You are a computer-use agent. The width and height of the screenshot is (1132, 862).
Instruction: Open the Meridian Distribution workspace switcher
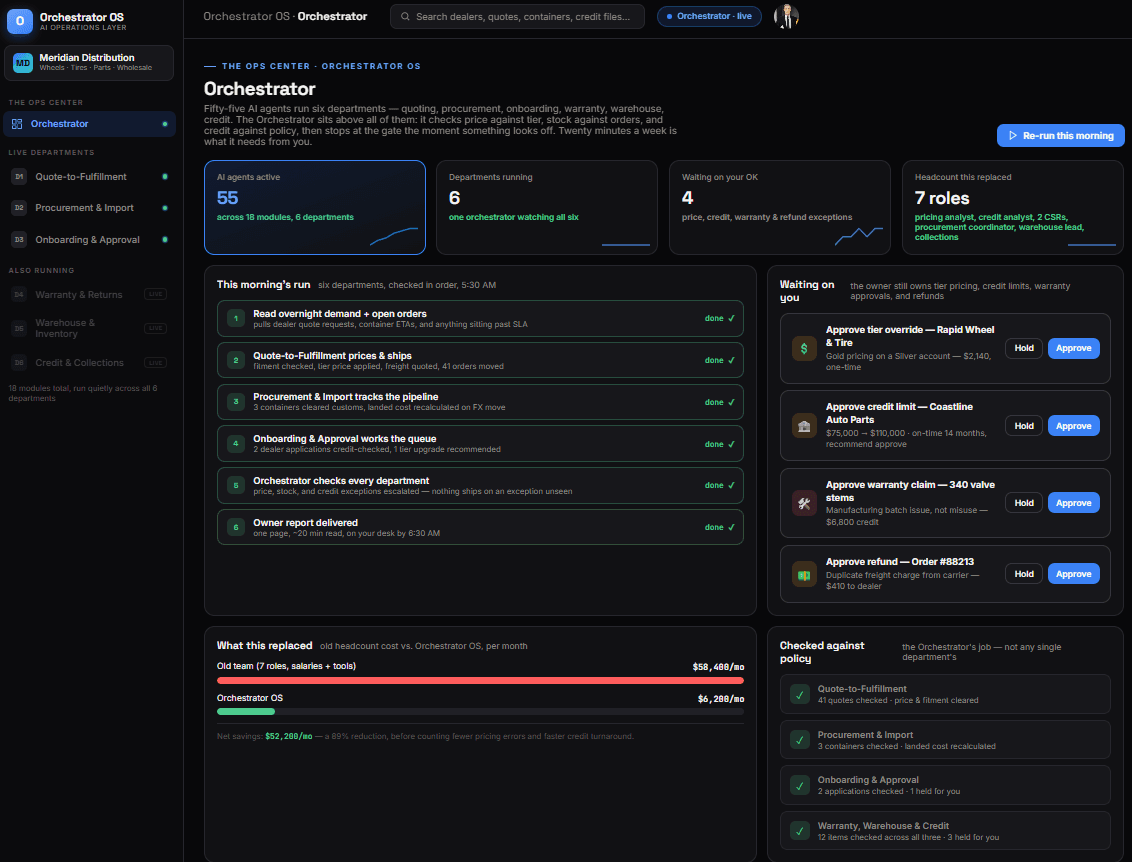pyautogui.click(x=89, y=63)
